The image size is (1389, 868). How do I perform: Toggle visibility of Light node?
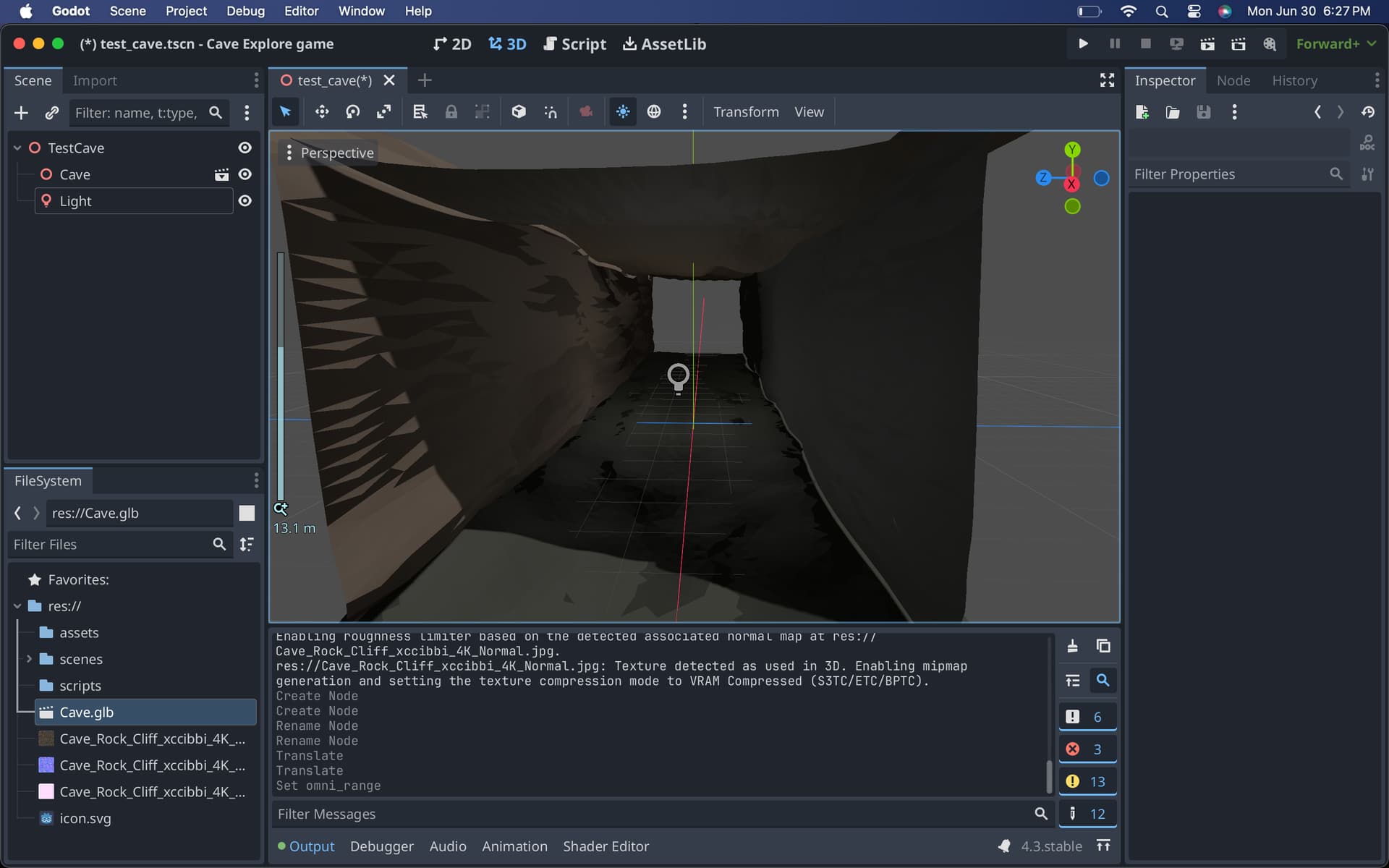245,201
